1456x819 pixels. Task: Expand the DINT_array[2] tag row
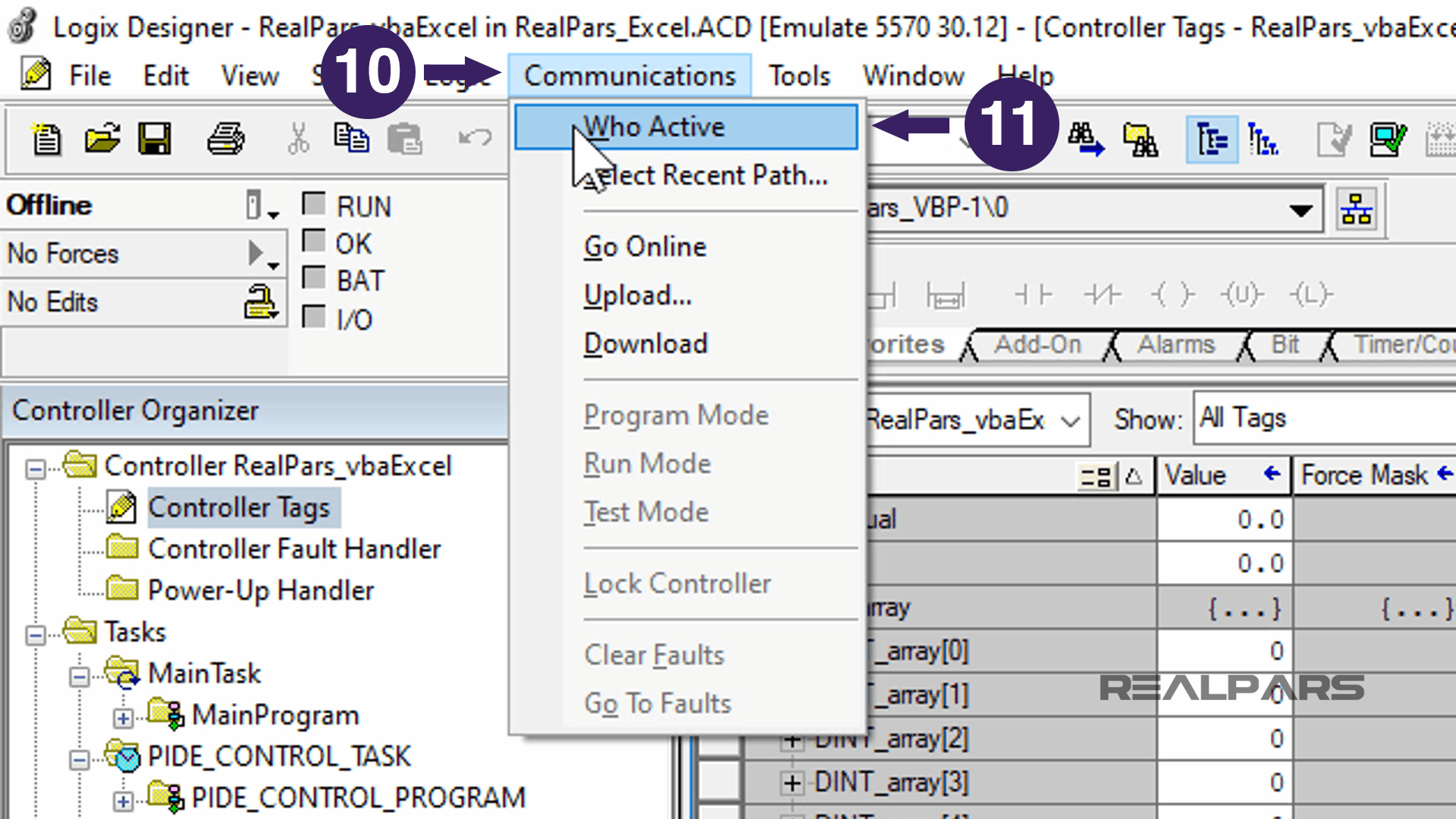coord(793,739)
